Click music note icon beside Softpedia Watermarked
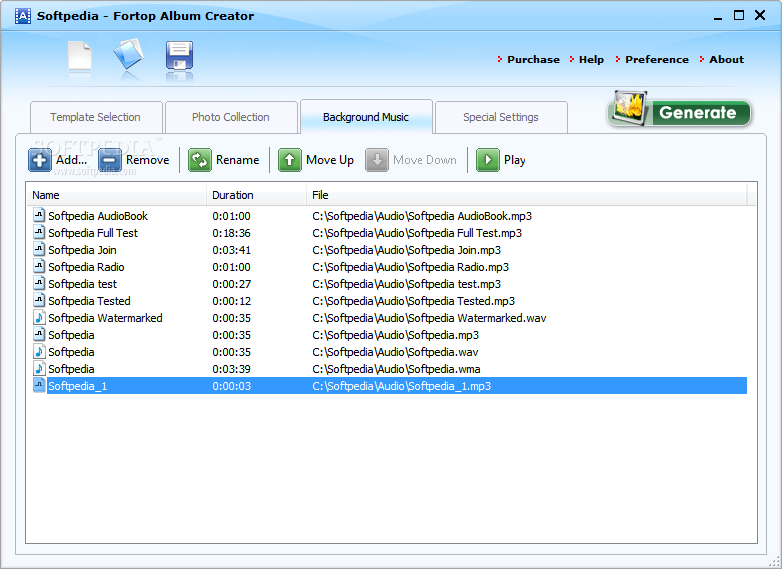 pyautogui.click(x=39, y=317)
